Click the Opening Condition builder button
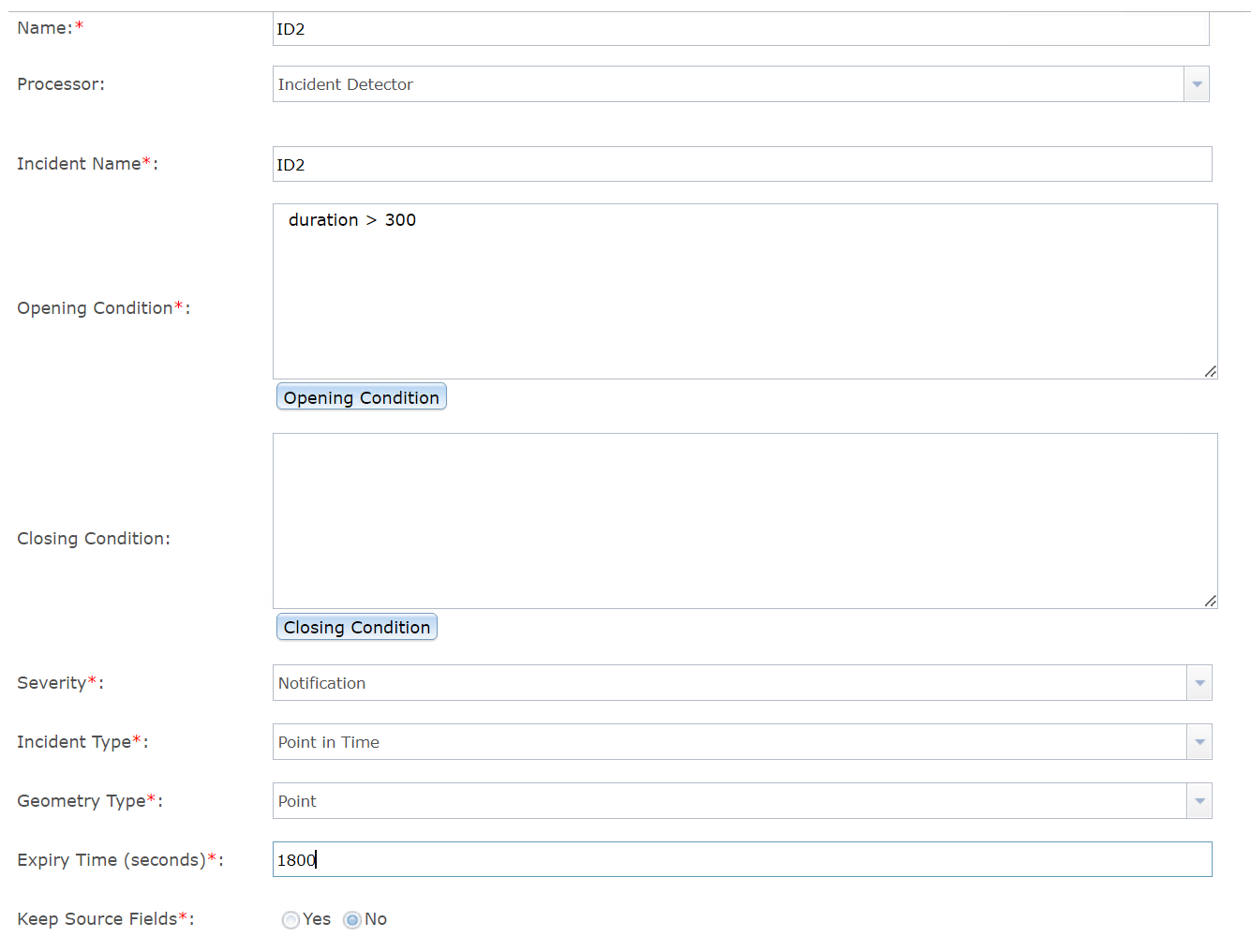Viewport: 1251px width, 952px height. click(x=361, y=396)
